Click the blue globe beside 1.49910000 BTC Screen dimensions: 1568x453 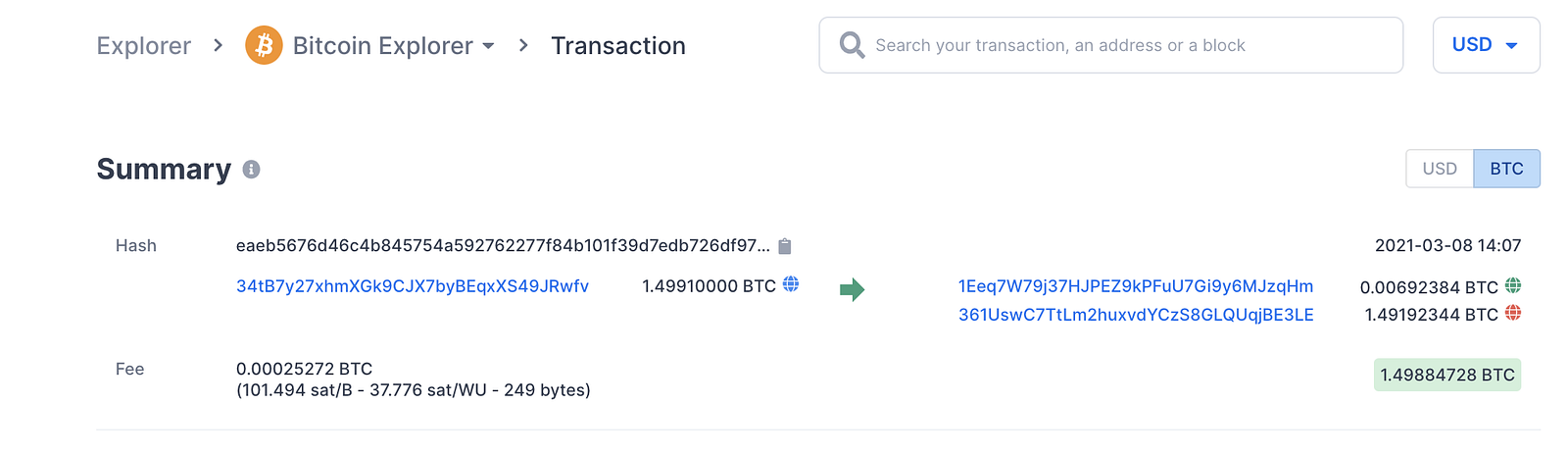tap(791, 284)
